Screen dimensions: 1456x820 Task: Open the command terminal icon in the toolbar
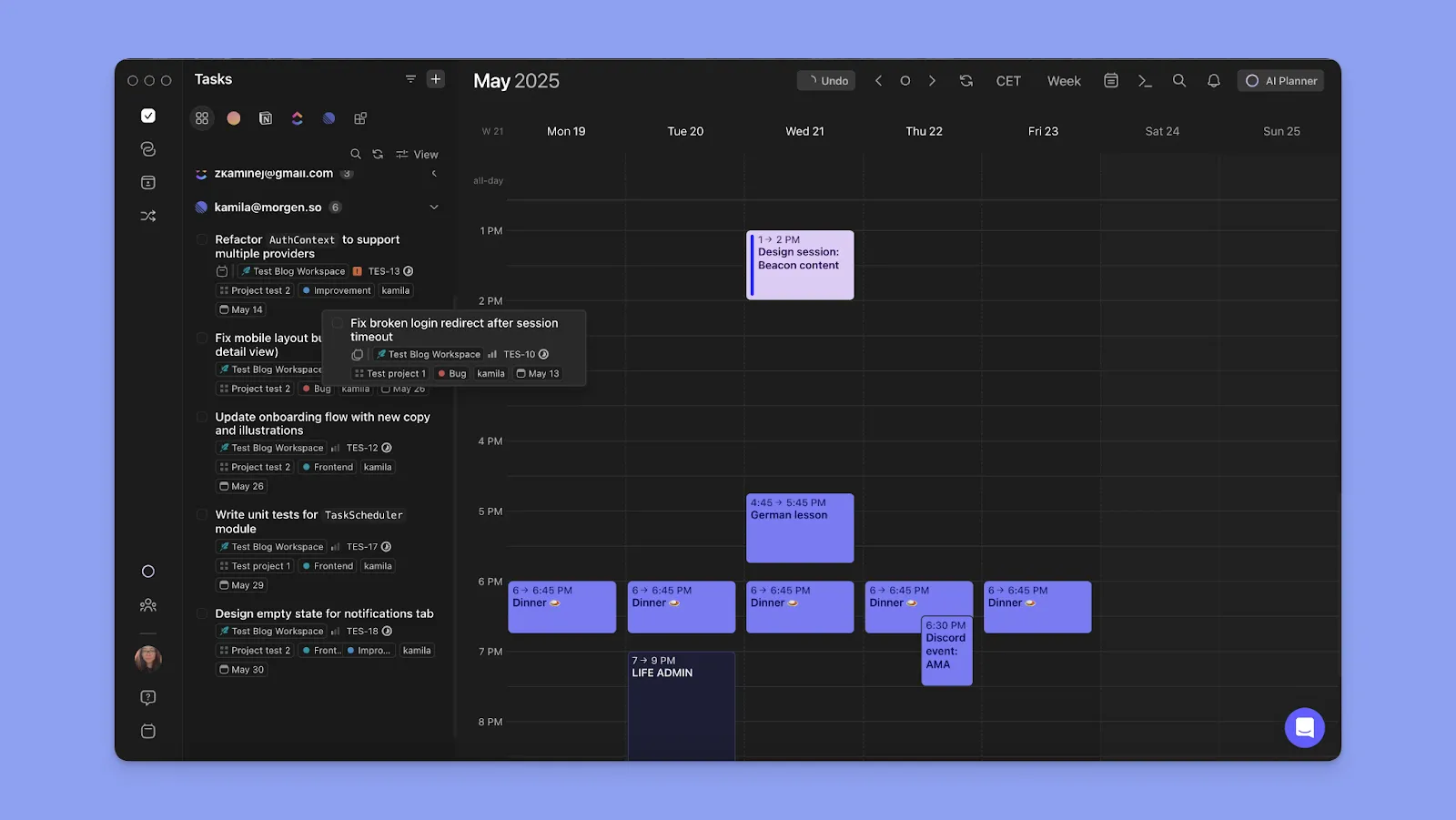[x=1145, y=81]
